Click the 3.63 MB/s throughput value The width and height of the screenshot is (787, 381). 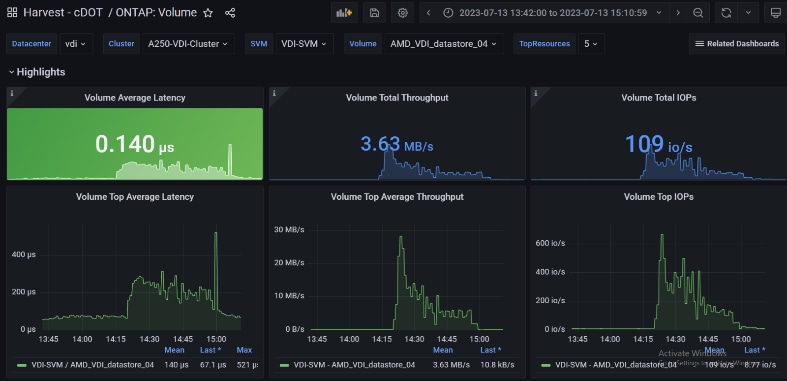[x=397, y=144]
